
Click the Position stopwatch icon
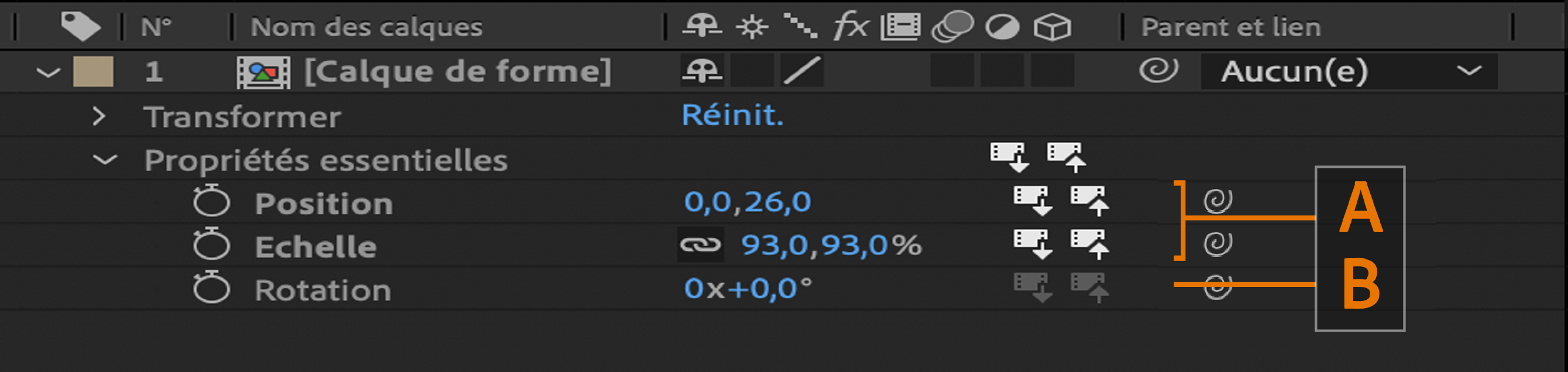pyautogui.click(x=211, y=201)
